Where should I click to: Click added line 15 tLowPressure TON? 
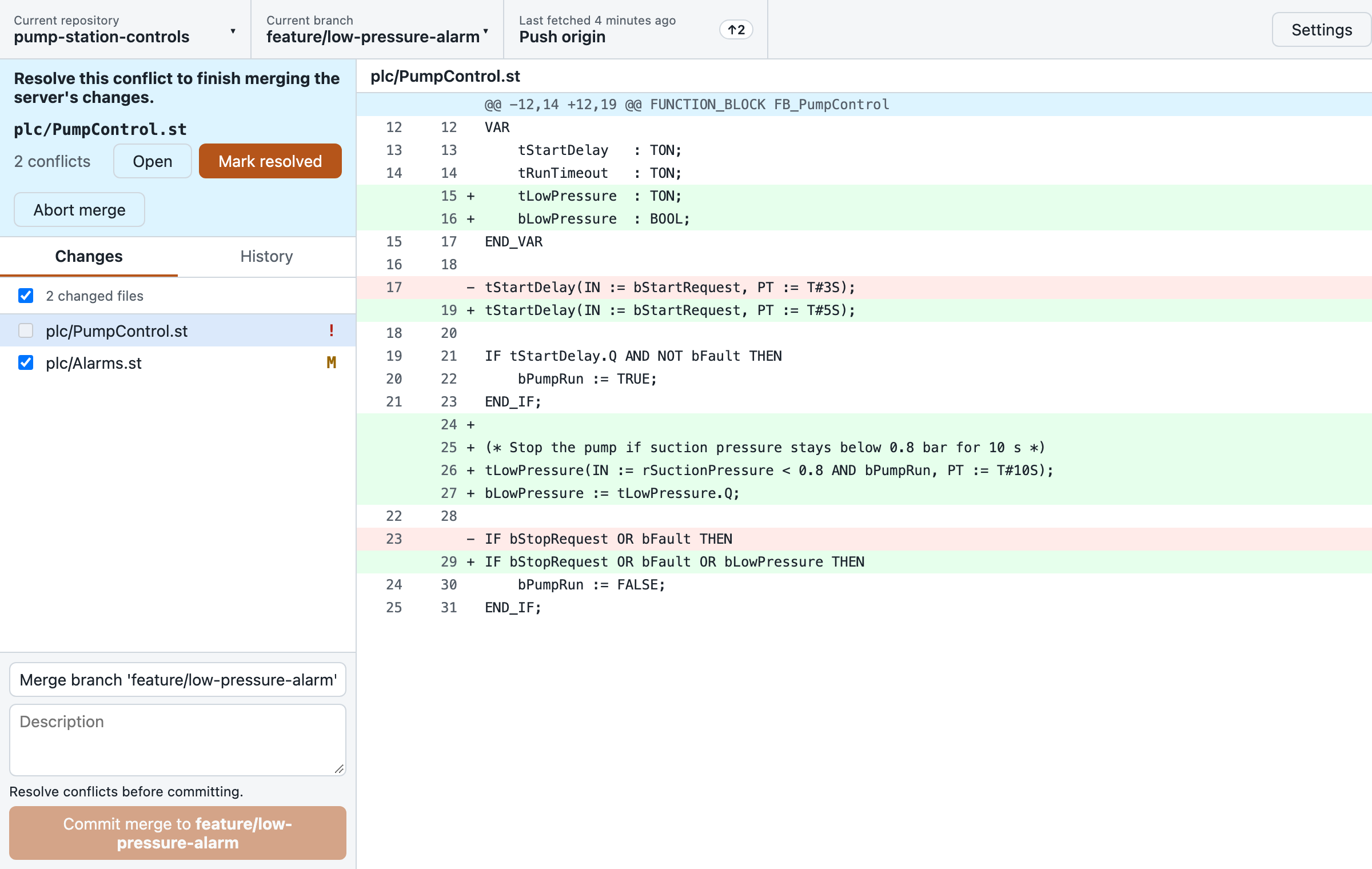[864, 196]
